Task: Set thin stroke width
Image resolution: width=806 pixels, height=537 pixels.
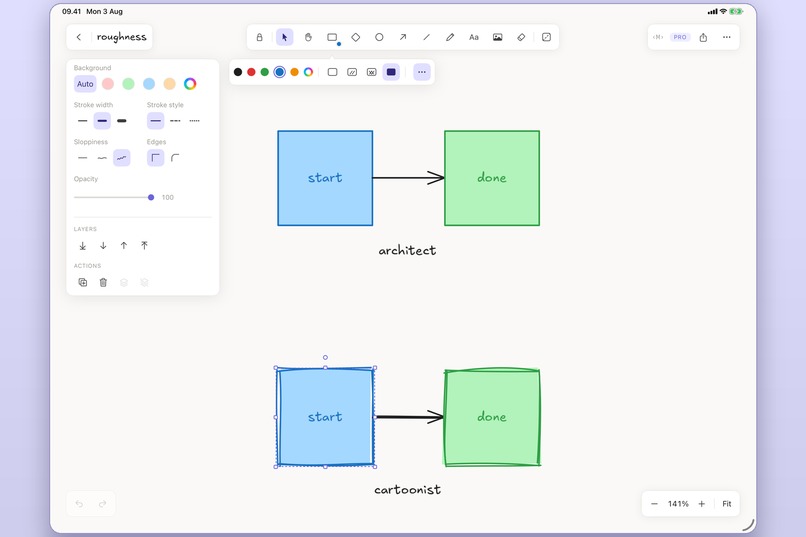Action: pos(83,121)
